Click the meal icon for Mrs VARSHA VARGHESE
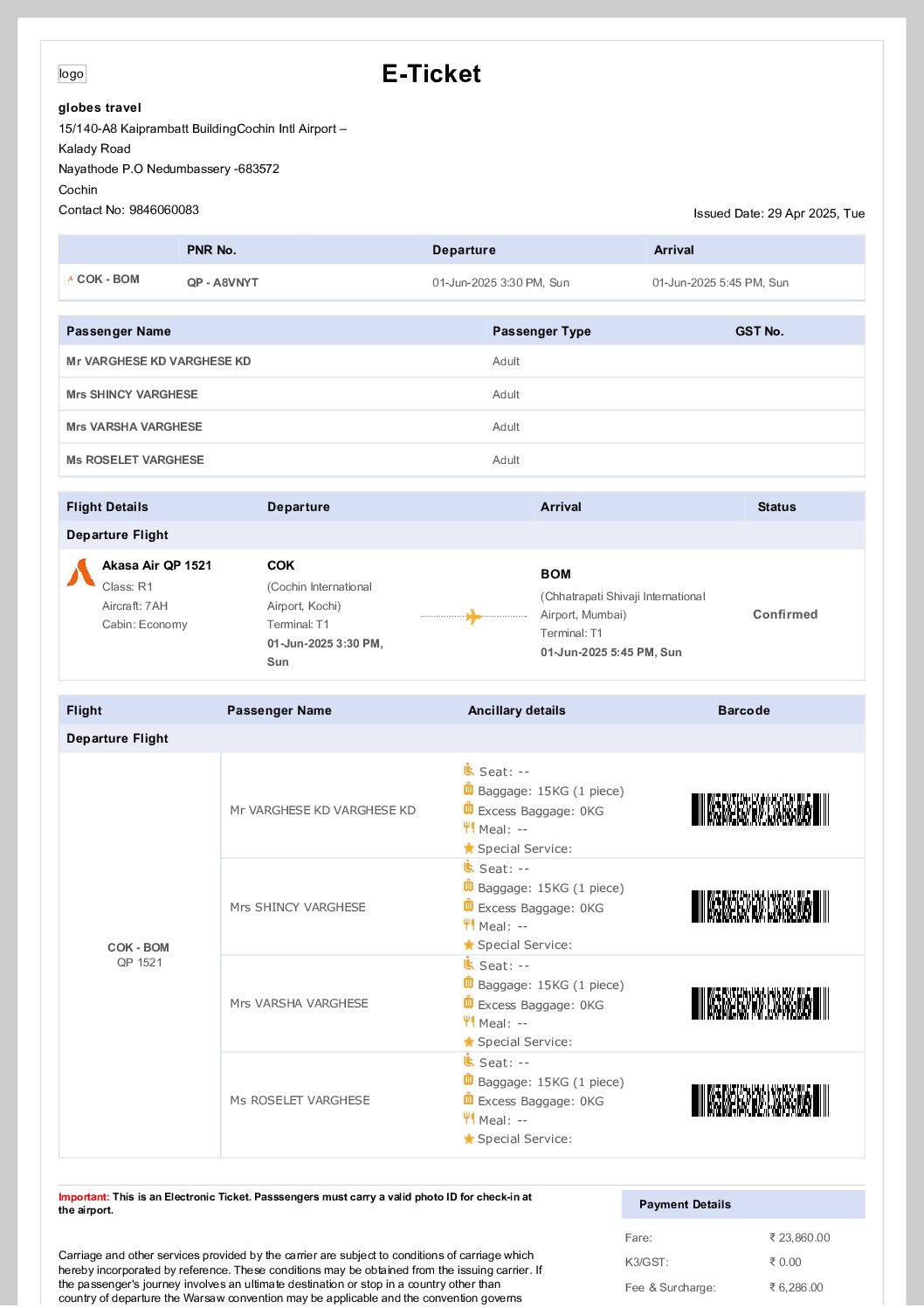 [469, 1021]
